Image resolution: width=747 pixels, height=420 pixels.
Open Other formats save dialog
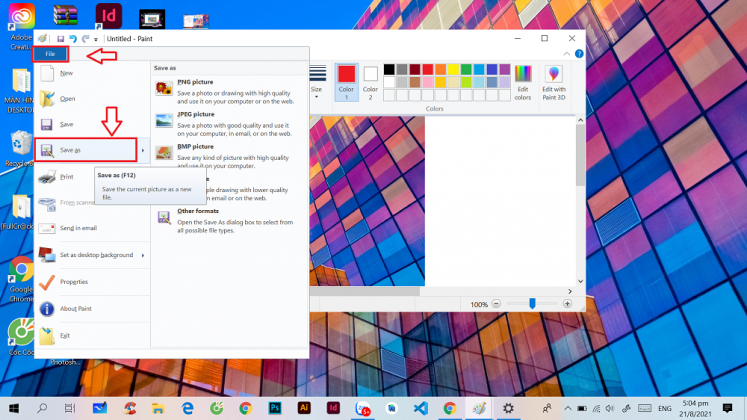198,211
